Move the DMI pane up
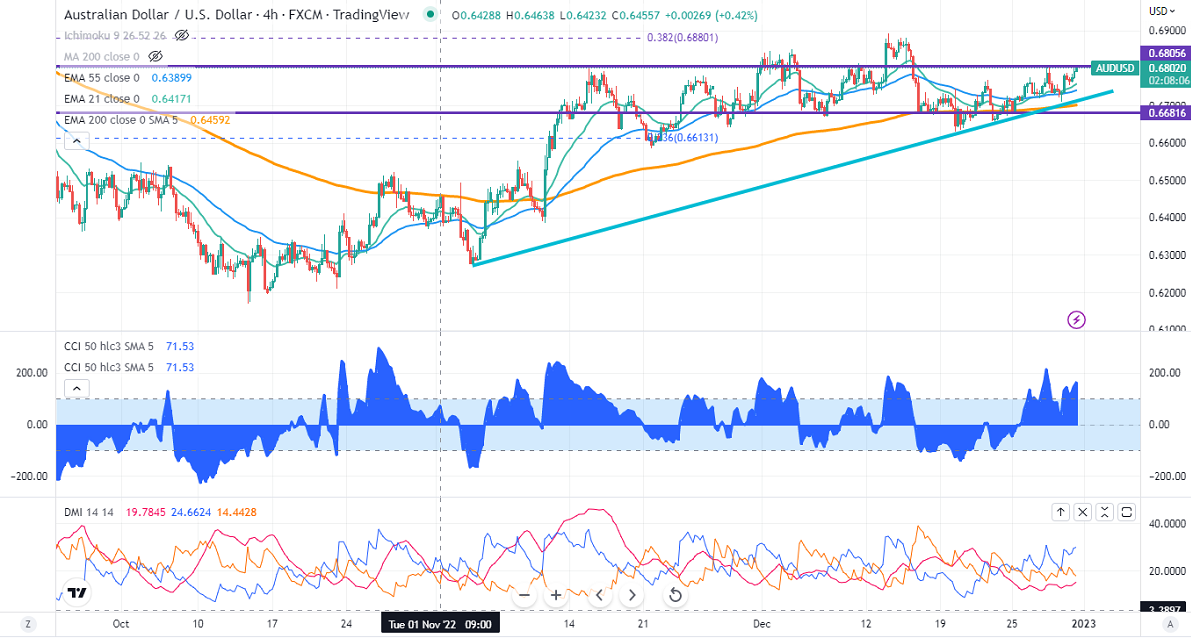Viewport: 1191px width, 638px height. pyautogui.click(x=1061, y=513)
